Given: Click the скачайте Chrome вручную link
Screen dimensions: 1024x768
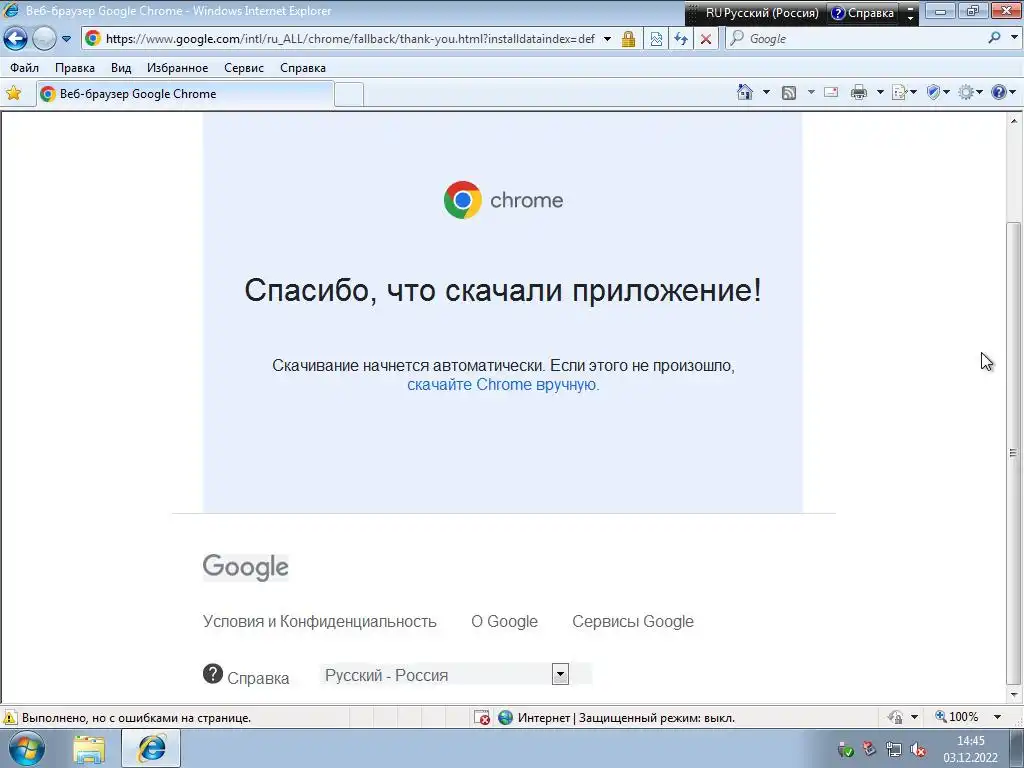Looking at the screenshot, I should point(503,385).
